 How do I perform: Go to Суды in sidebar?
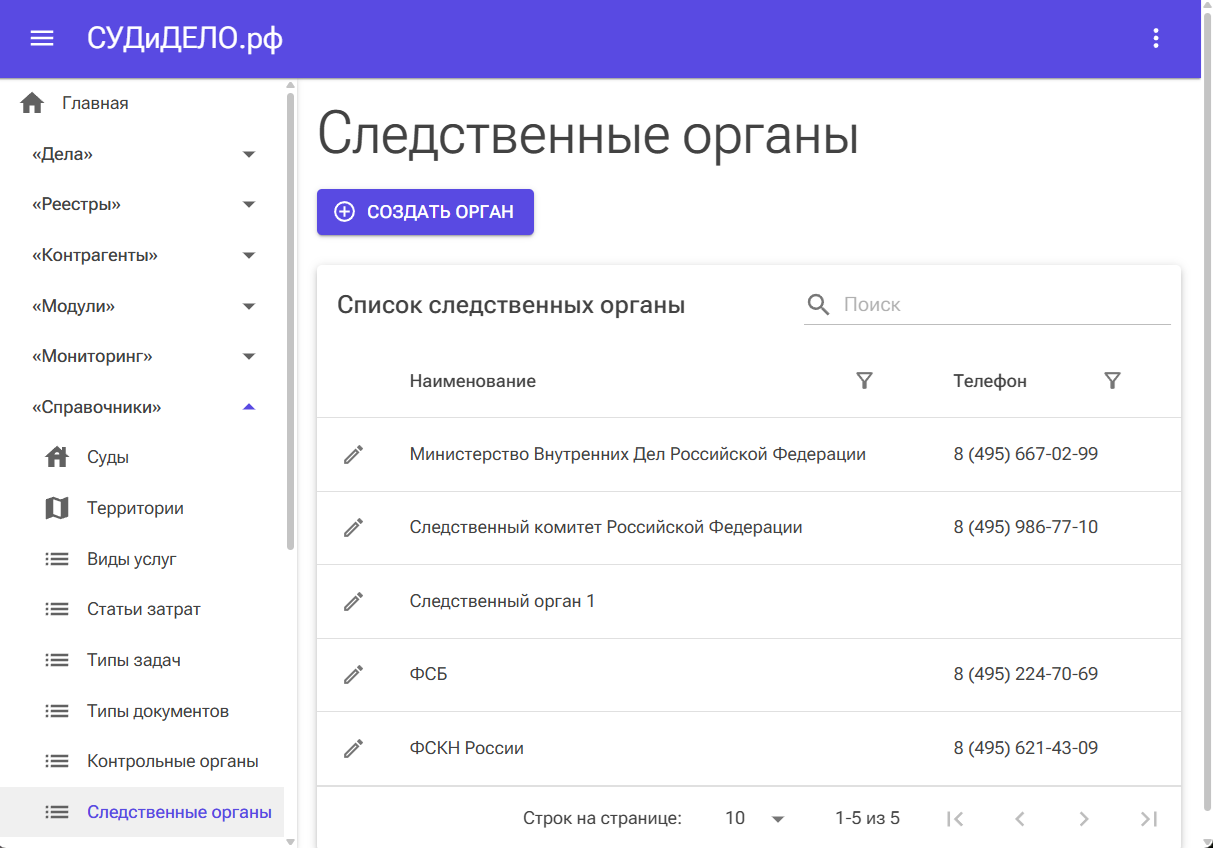108,457
